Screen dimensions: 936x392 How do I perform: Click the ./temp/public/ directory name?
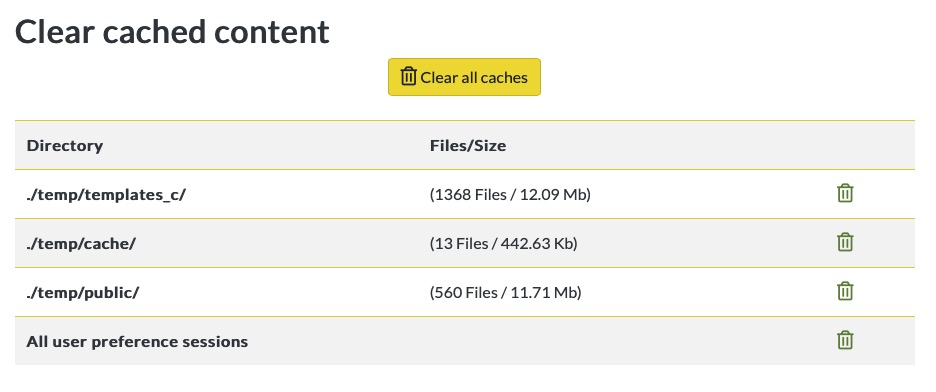[83, 292]
